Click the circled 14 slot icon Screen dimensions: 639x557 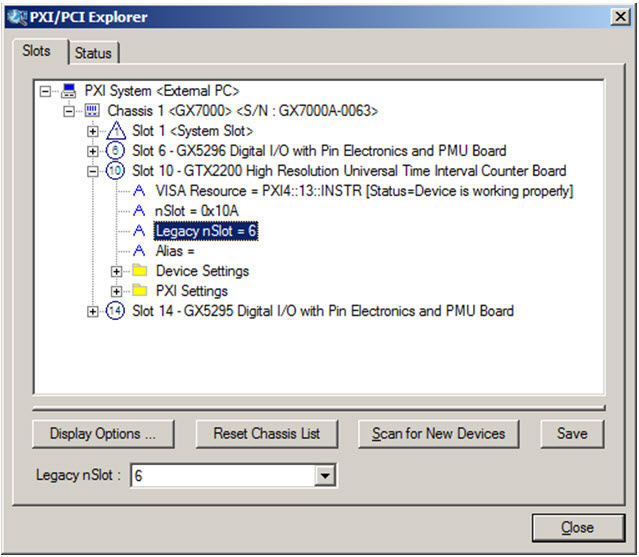[115, 311]
